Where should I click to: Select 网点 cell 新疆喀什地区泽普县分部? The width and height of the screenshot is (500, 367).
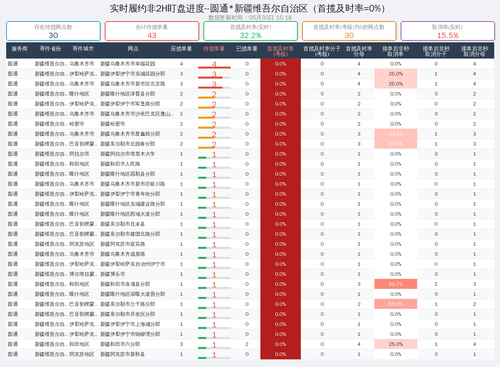coord(128,94)
